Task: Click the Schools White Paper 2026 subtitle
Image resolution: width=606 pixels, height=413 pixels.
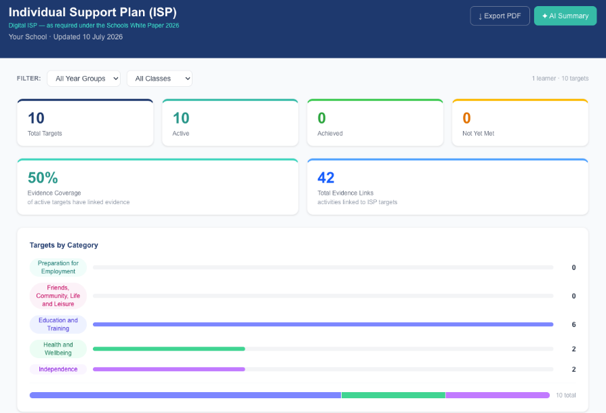Action: coord(94,25)
